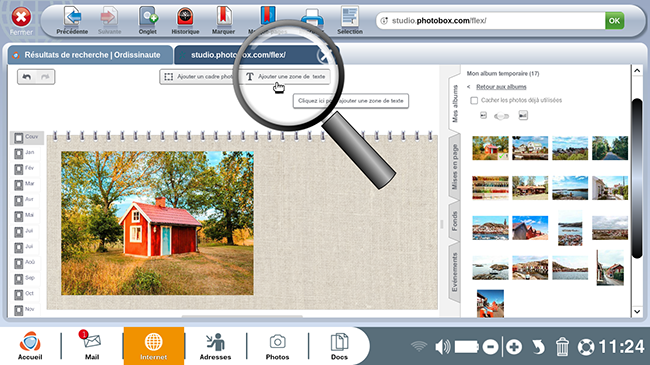This screenshot has width=650, height=365.
Task: Select the Nov page
Action: pos(25,309)
